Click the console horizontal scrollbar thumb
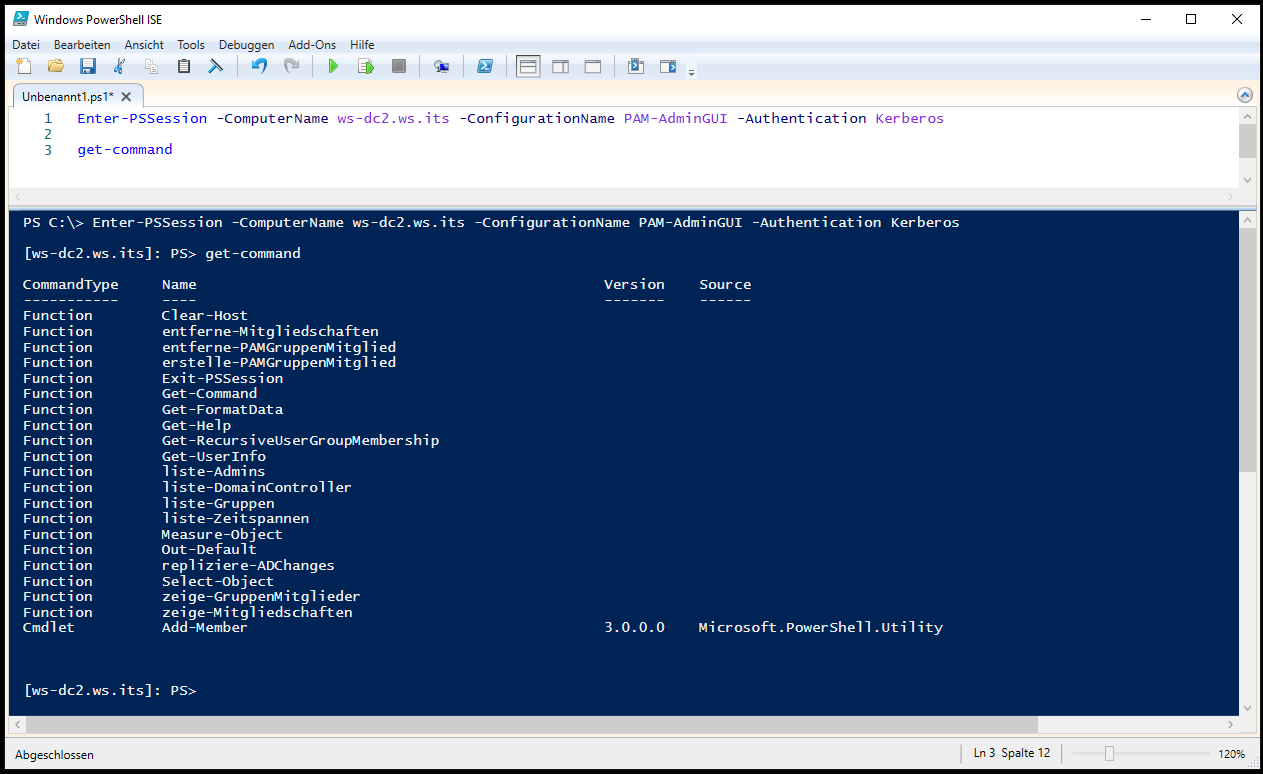This screenshot has height=774, width=1263. coord(530,724)
